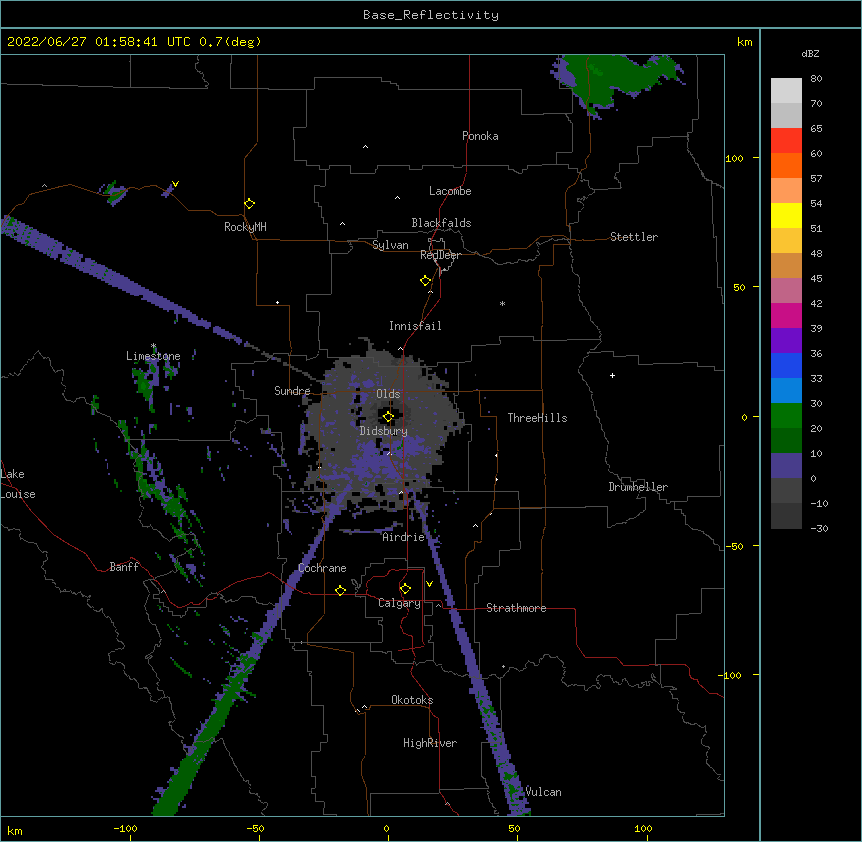Click the Airdrie city label
Viewport: 862px width, 842px height.
(x=404, y=537)
